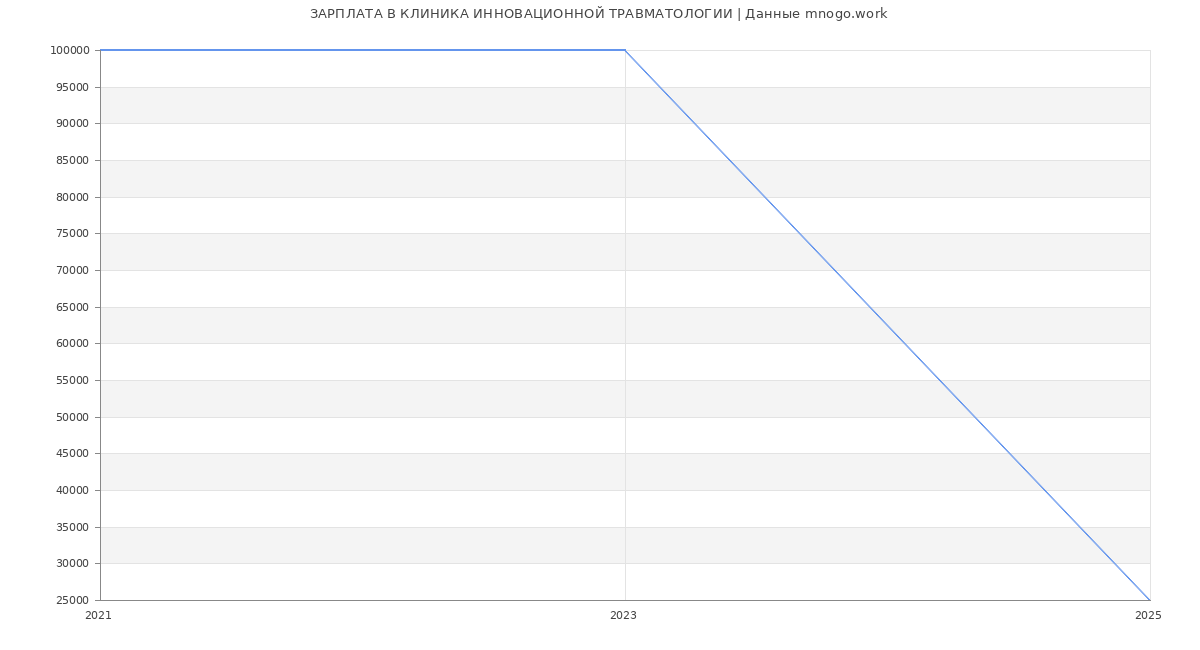Click the 35000 y-axis label
1200x650 pixels.
coord(72,528)
